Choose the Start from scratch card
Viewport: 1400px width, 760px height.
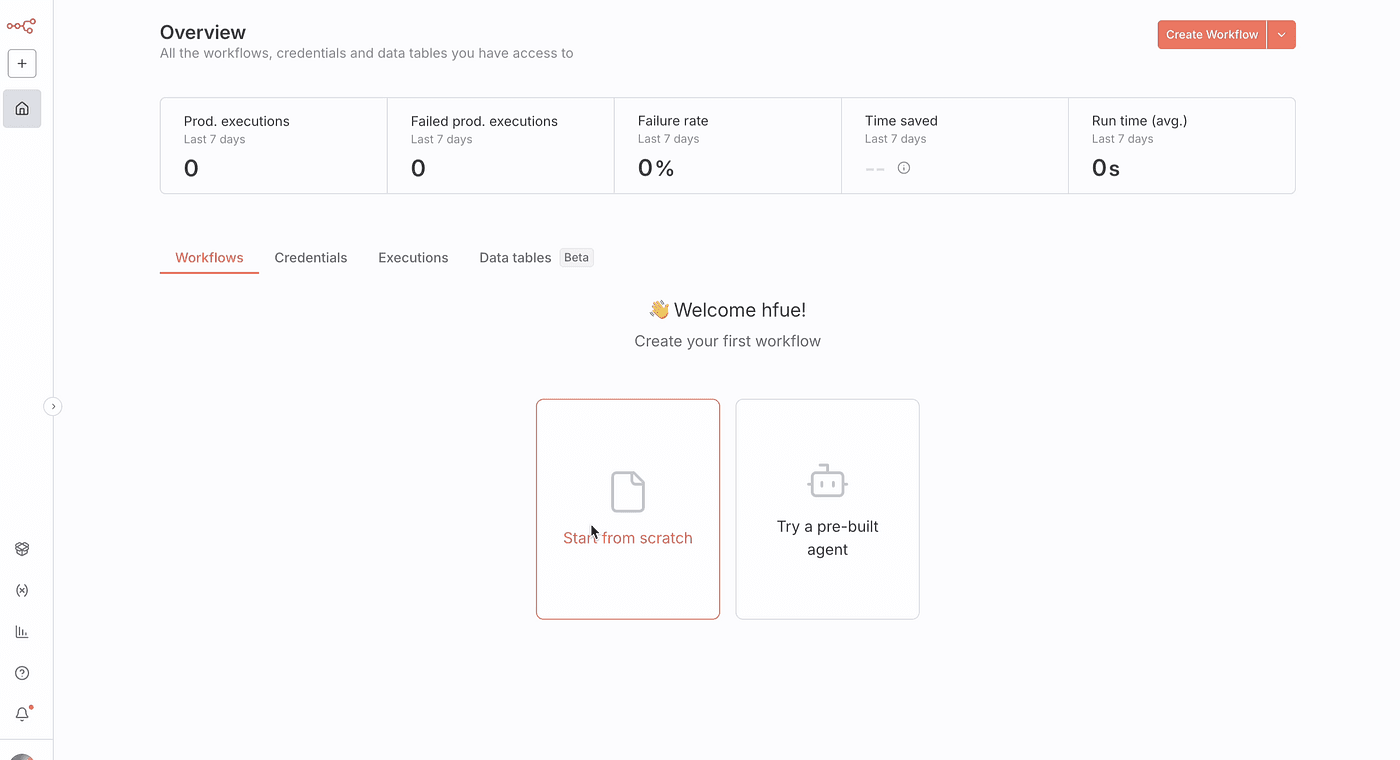tap(628, 509)
